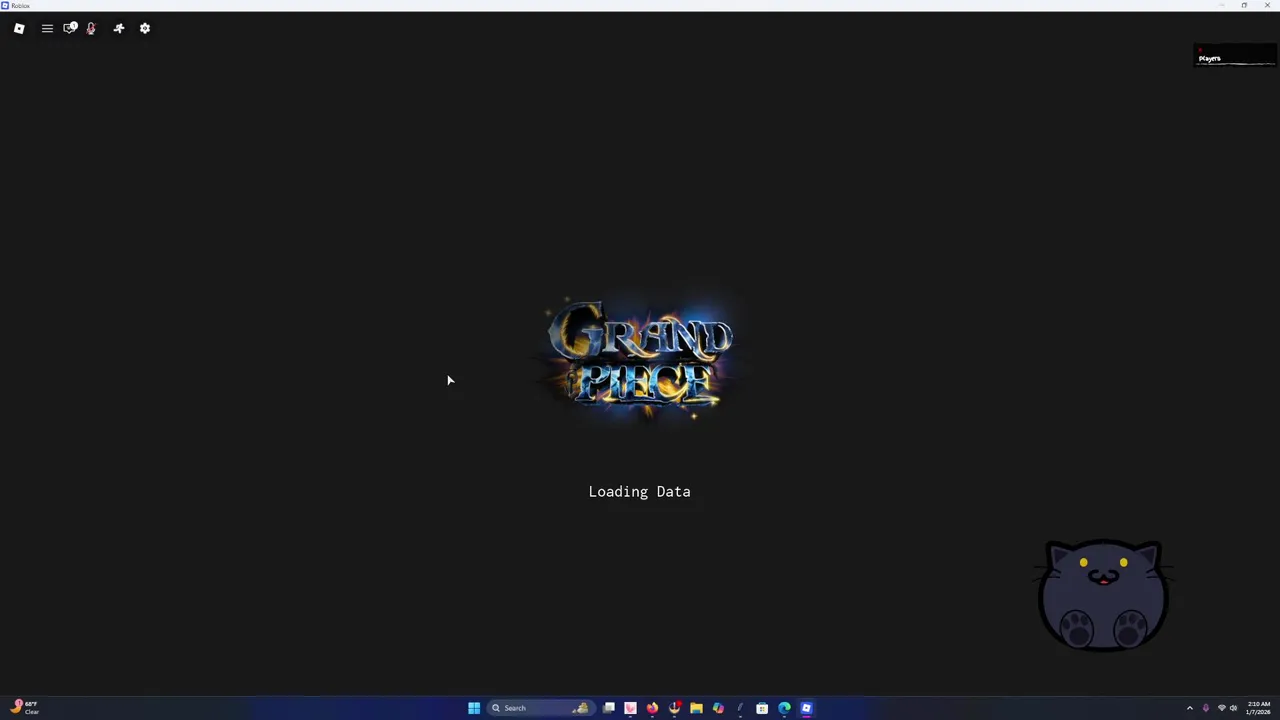This screenshot has width=1280, height=720.
Task: Open the volume speaker tray icon
Action: point(1233,708)
